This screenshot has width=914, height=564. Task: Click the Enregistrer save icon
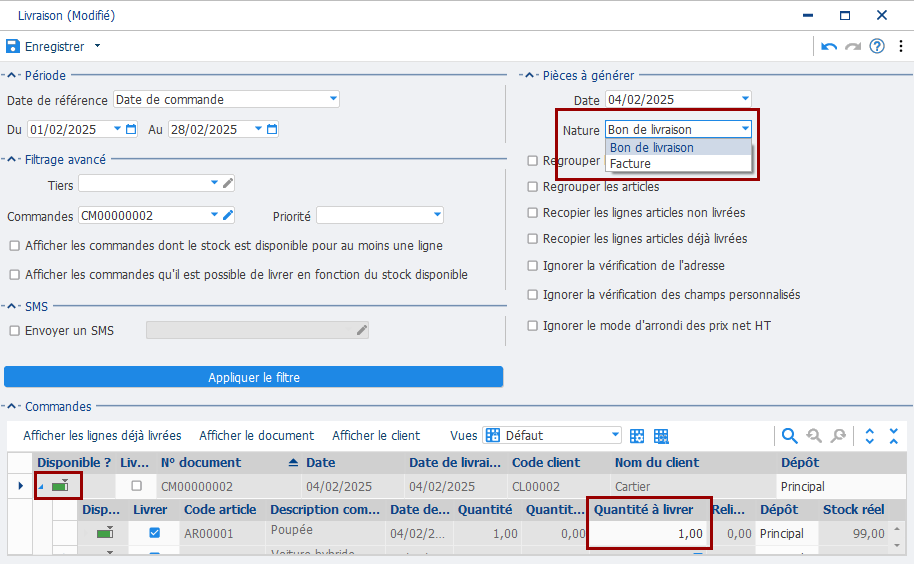point(12,46)
